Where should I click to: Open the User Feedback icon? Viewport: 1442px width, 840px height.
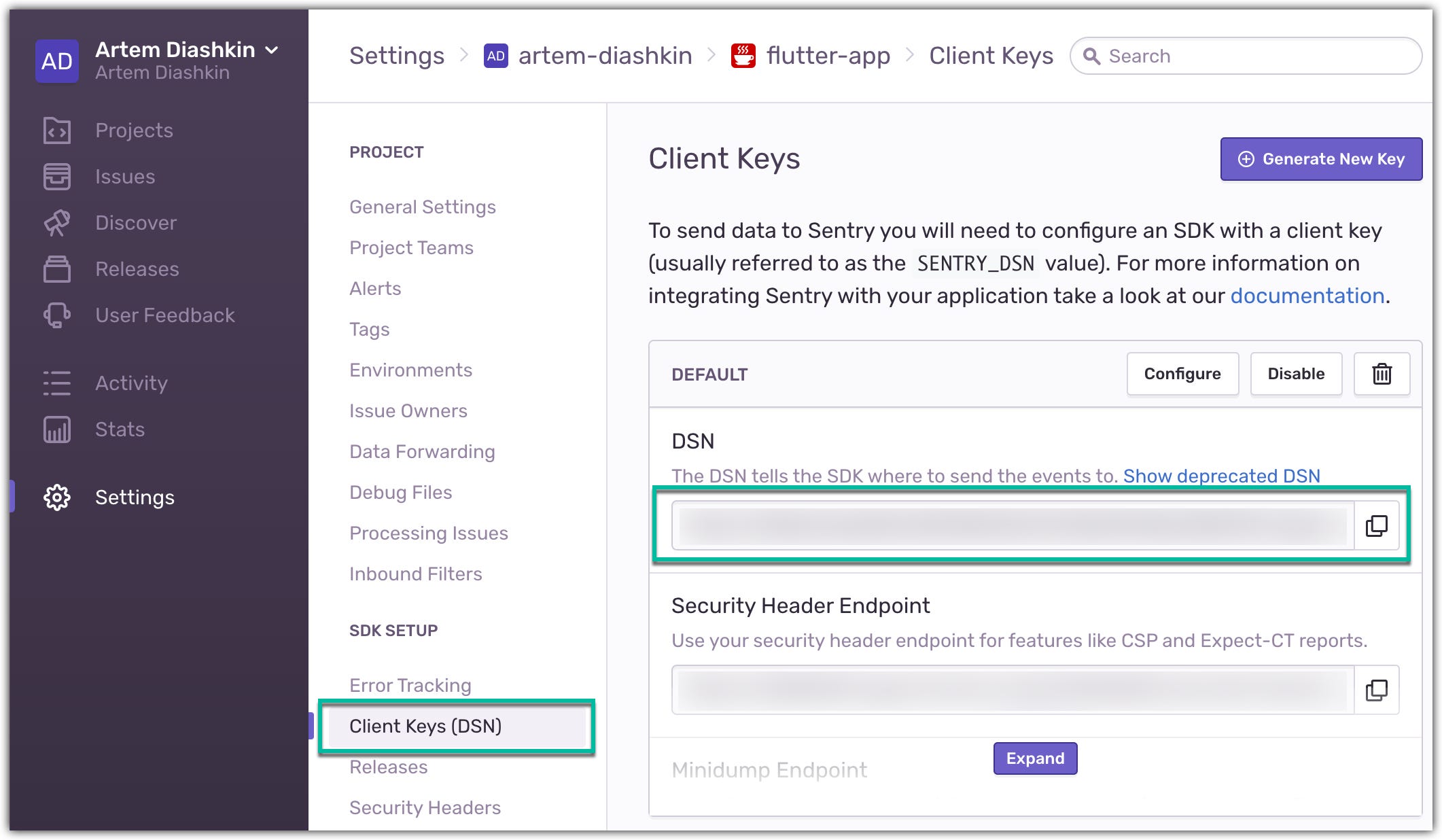[x=57, y=315]
